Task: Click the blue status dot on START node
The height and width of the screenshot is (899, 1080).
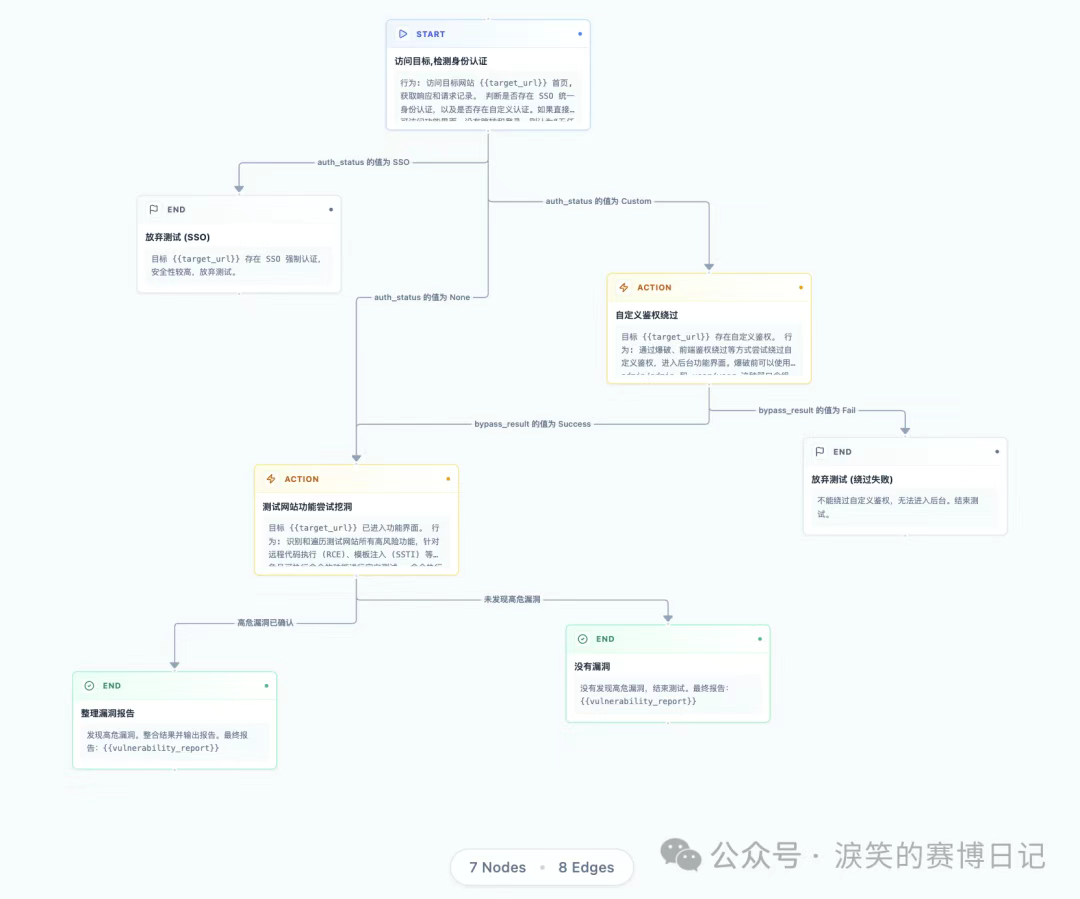Action: coord(580,34)
